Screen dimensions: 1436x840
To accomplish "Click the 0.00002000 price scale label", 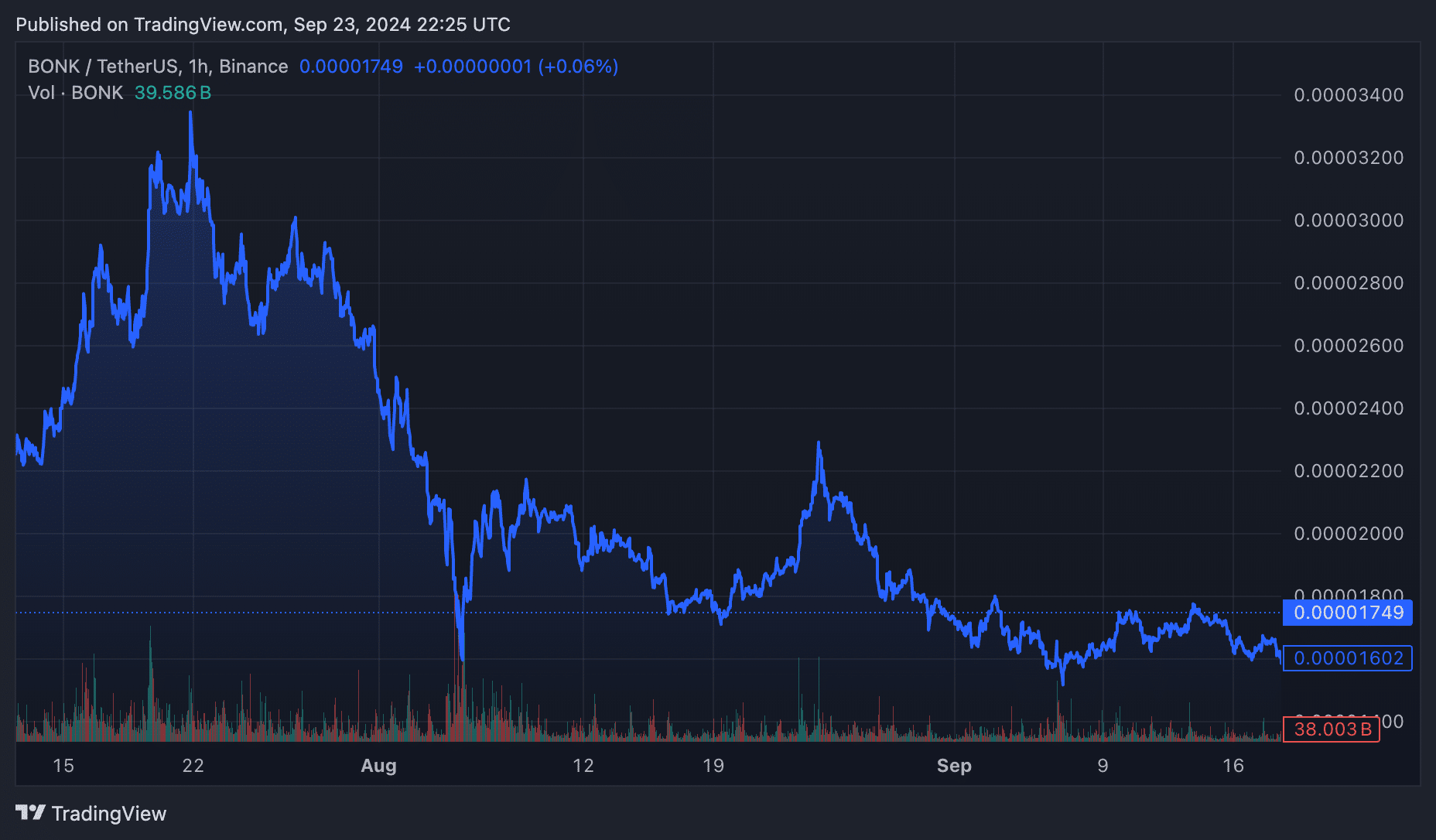I will click(1349, 534).
